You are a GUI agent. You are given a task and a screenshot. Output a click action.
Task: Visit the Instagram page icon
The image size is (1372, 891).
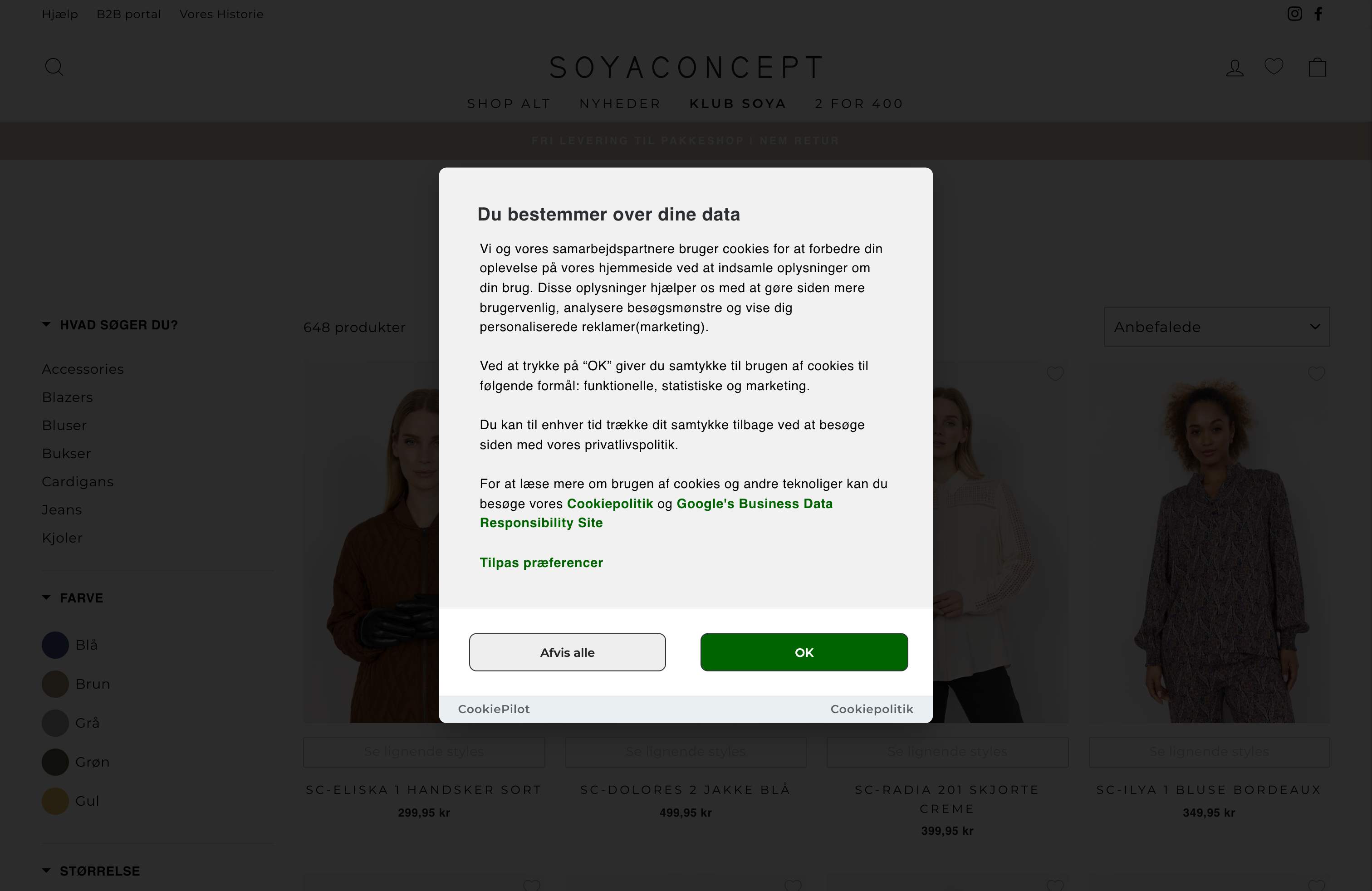1294,14
